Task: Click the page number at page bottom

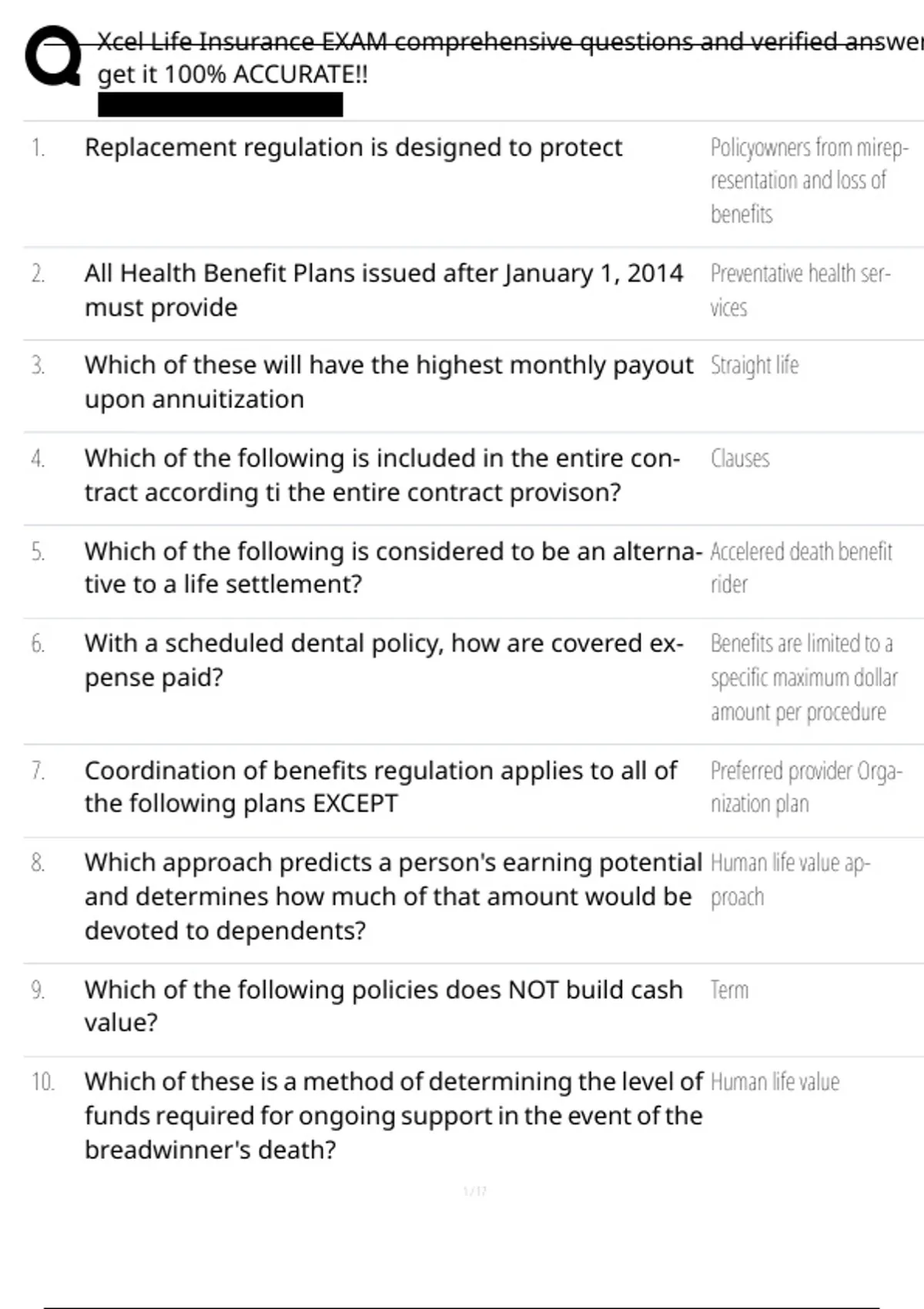Action: point(474,1191)
